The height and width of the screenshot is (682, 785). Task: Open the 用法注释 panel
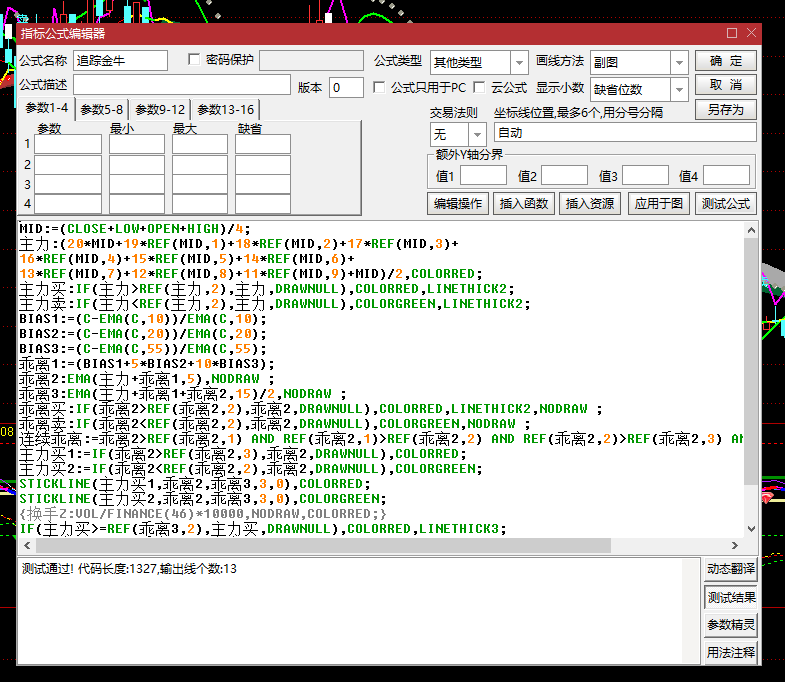click(x=730, y=653)
